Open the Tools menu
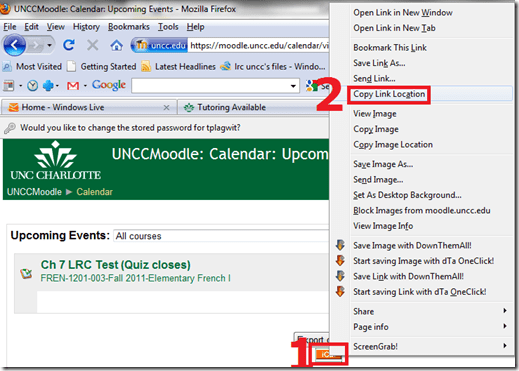The width and height of the screenshot is (519, 371). click(168, 27)
